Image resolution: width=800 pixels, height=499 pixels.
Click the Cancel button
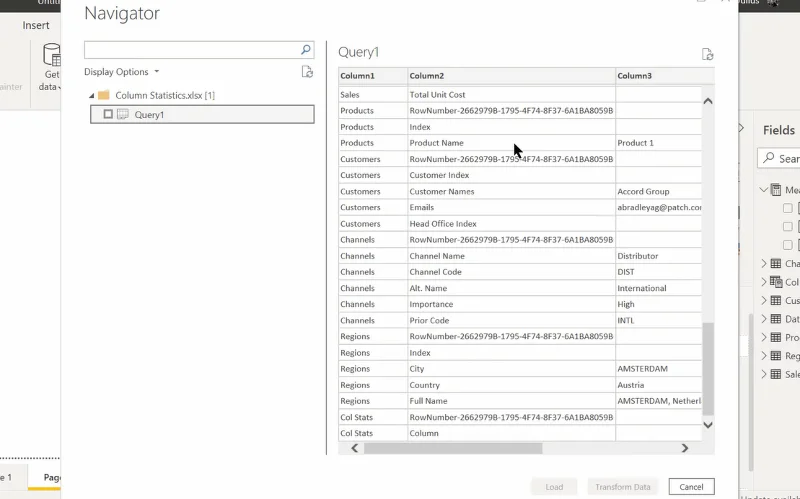coord(691,487)
